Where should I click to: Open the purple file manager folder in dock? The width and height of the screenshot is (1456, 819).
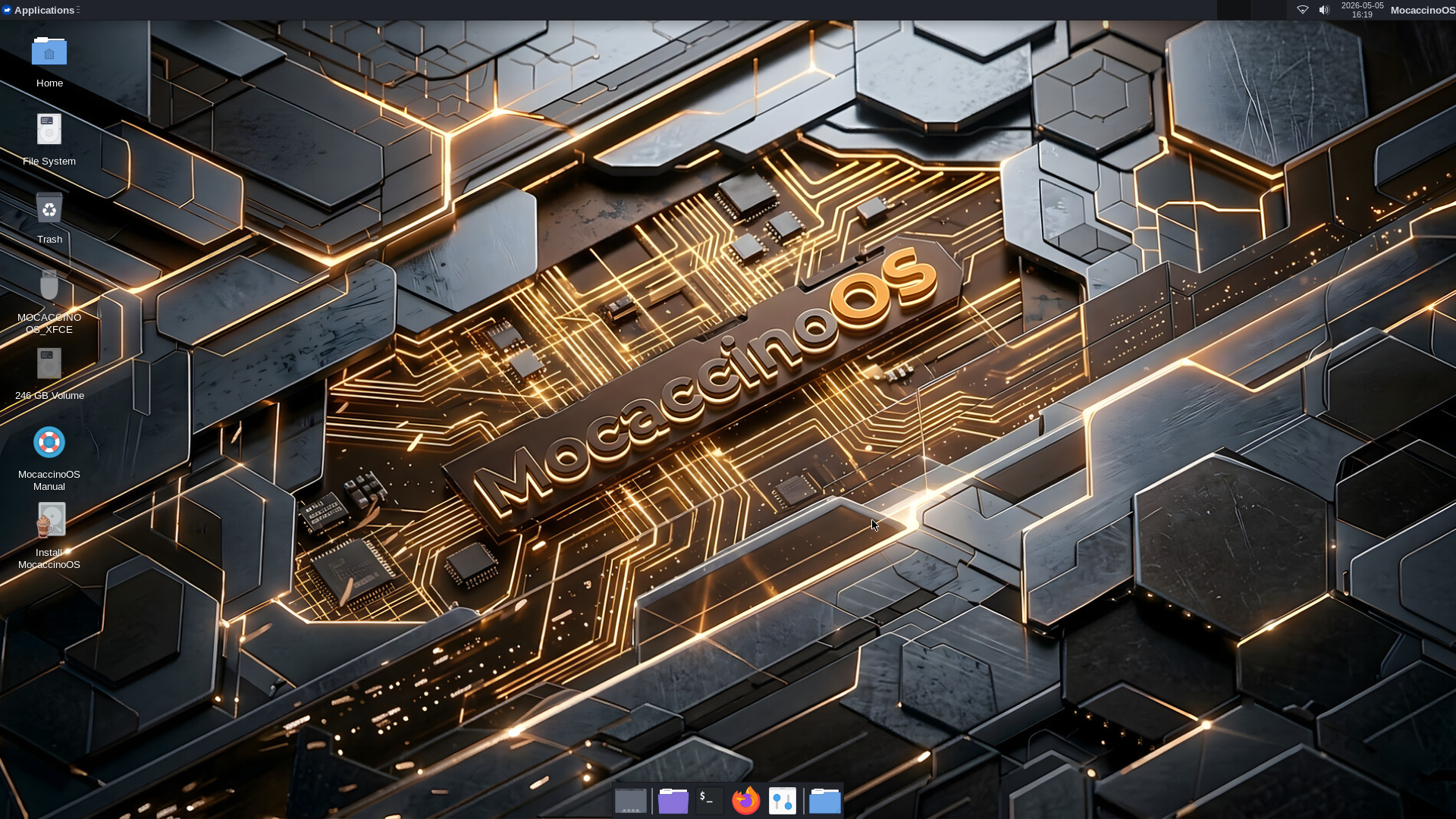point(673,801)
